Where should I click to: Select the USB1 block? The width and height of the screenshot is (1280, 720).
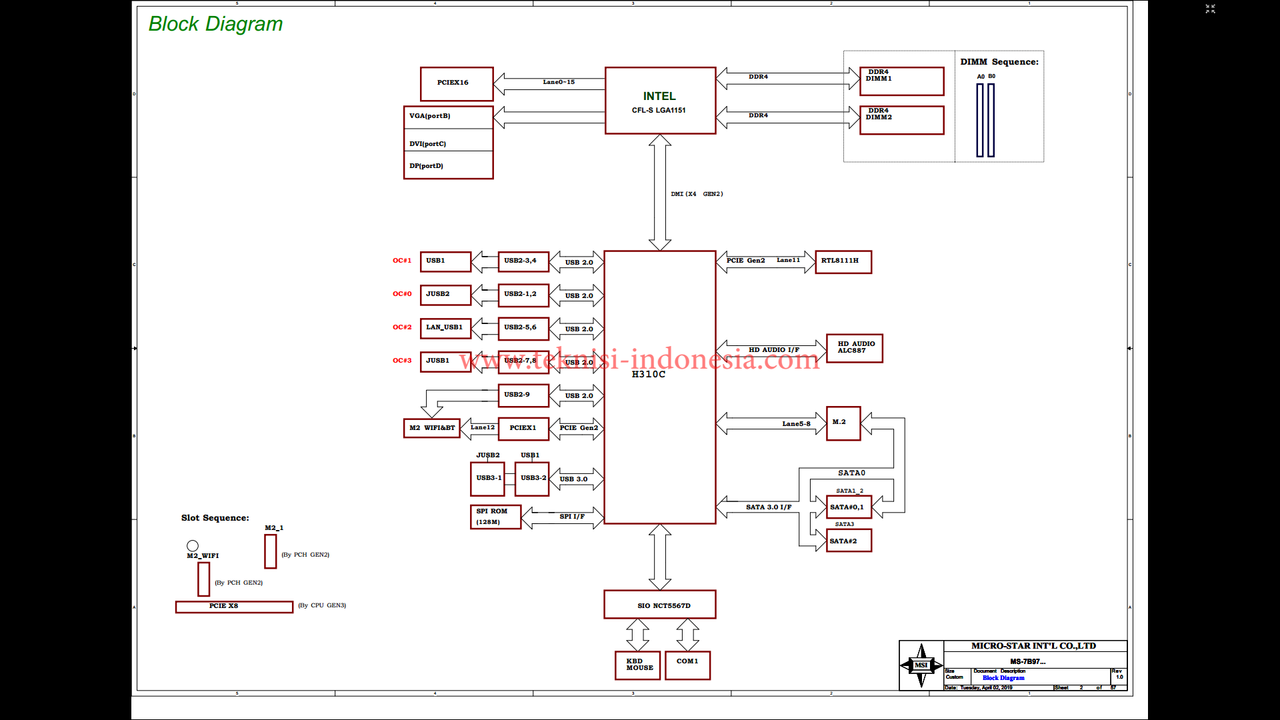(445, 261)
